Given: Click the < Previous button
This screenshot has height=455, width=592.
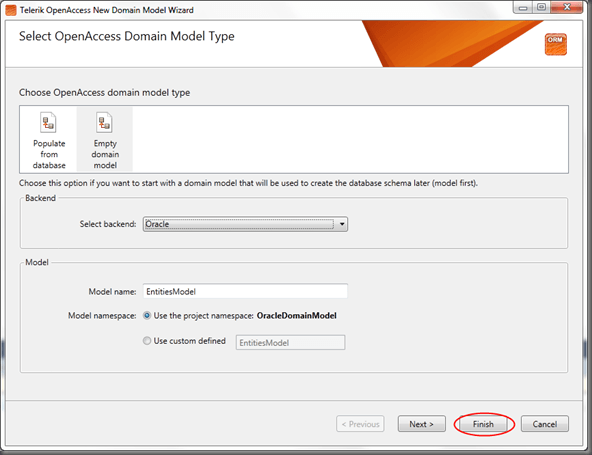Looking at the screenshot, I should click(360, 424).
